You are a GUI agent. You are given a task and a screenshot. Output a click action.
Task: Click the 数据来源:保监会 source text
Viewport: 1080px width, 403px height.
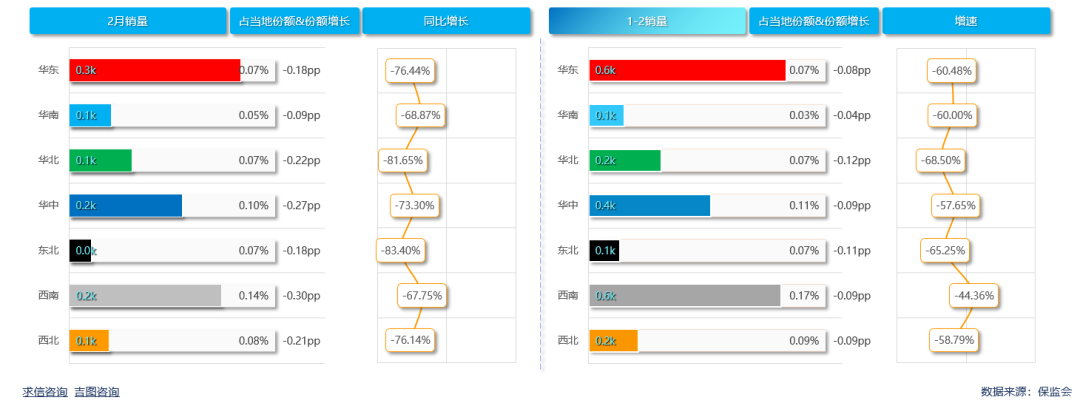[x=1026, y=392]
